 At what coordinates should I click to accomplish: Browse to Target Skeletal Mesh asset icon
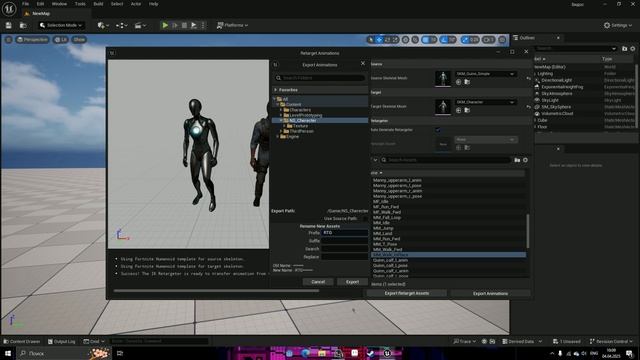pos(467,110)
